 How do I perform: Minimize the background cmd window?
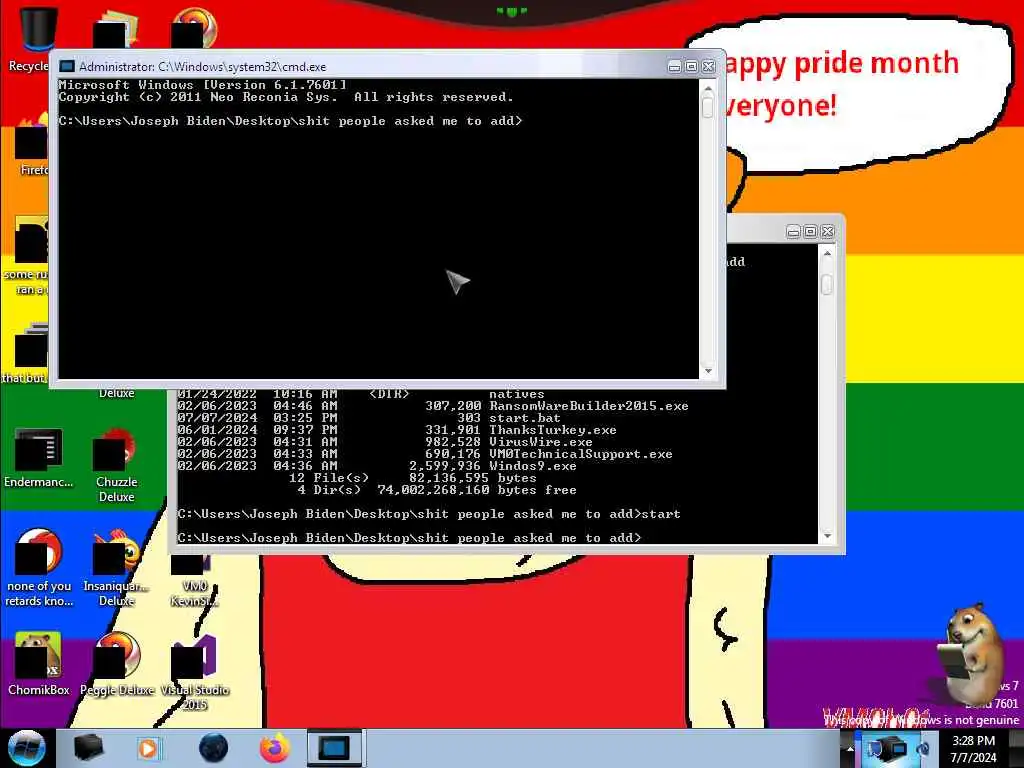[793, 232]
